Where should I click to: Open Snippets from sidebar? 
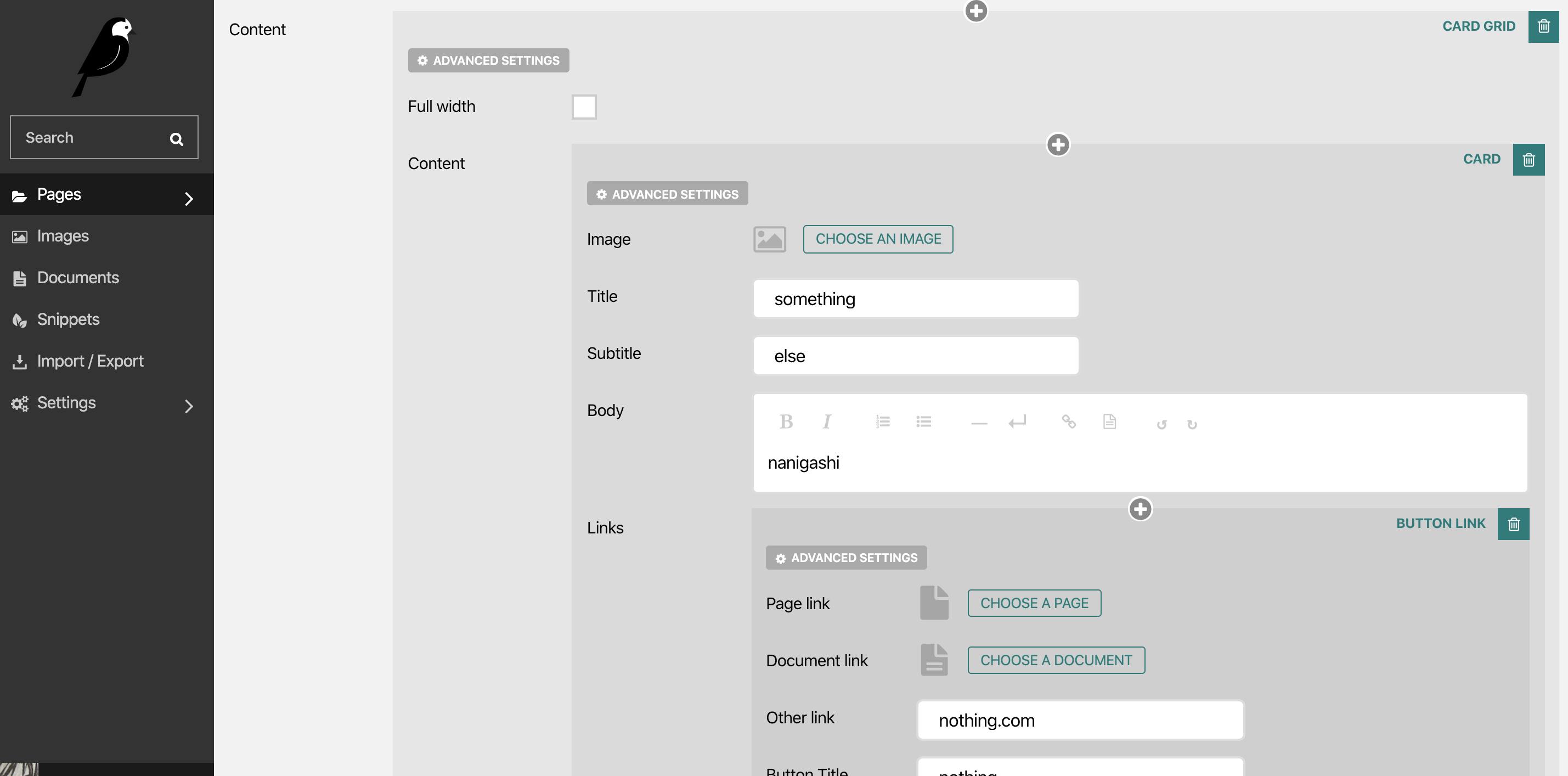coord(67,319)
